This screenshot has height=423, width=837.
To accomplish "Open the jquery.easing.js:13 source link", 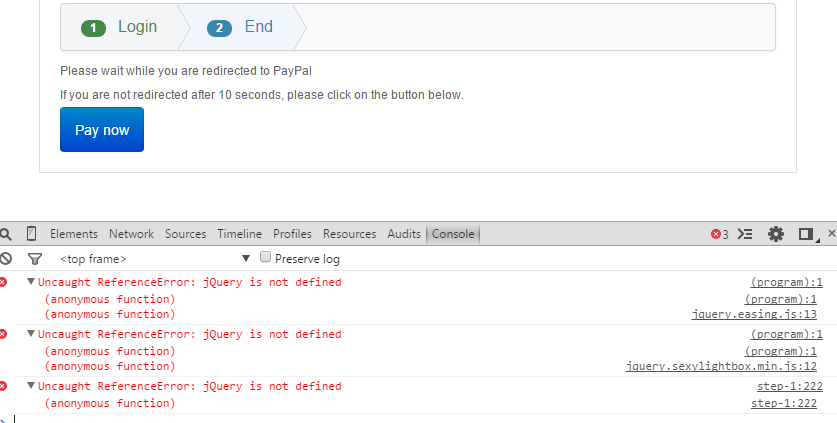I will click(754, 314).
